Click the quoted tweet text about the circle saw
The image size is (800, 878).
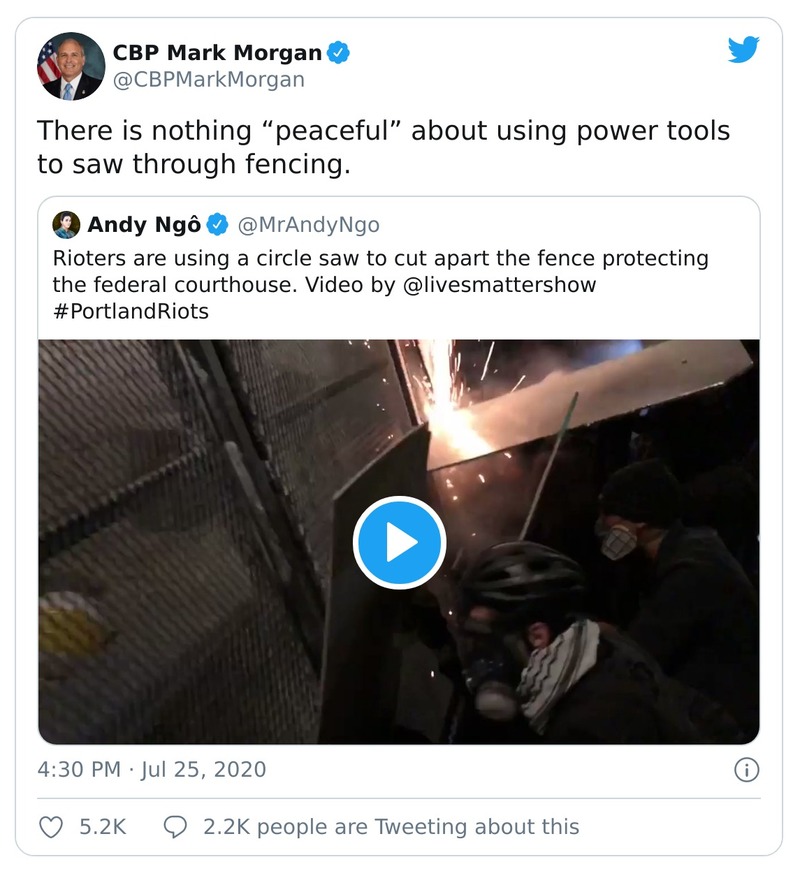(380, 259)
